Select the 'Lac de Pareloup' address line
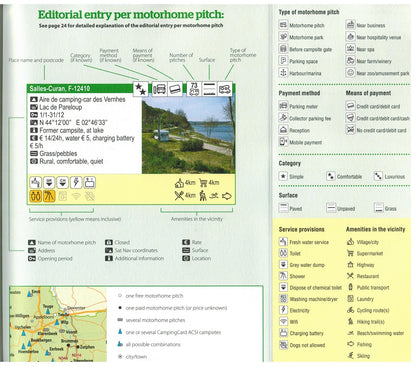The width and height of the screenshot is (416, 367). 60,107
